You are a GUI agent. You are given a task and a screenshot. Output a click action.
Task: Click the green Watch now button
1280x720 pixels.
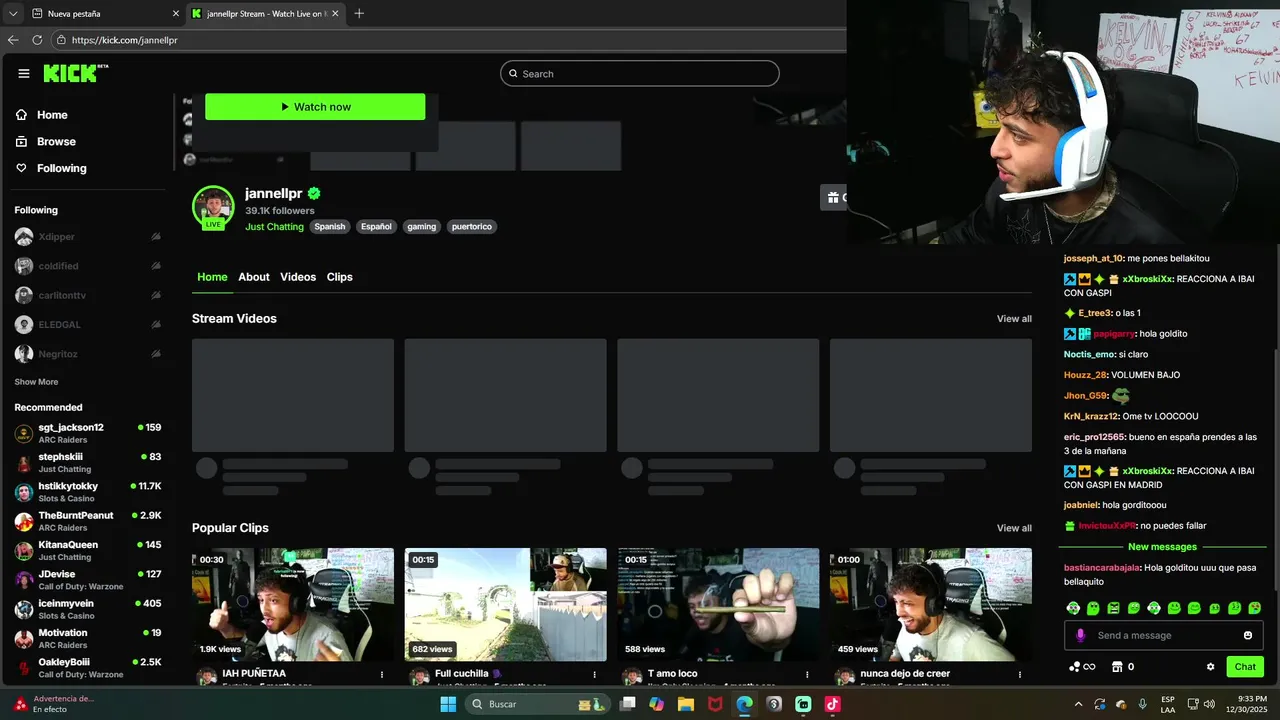(315, 107)
